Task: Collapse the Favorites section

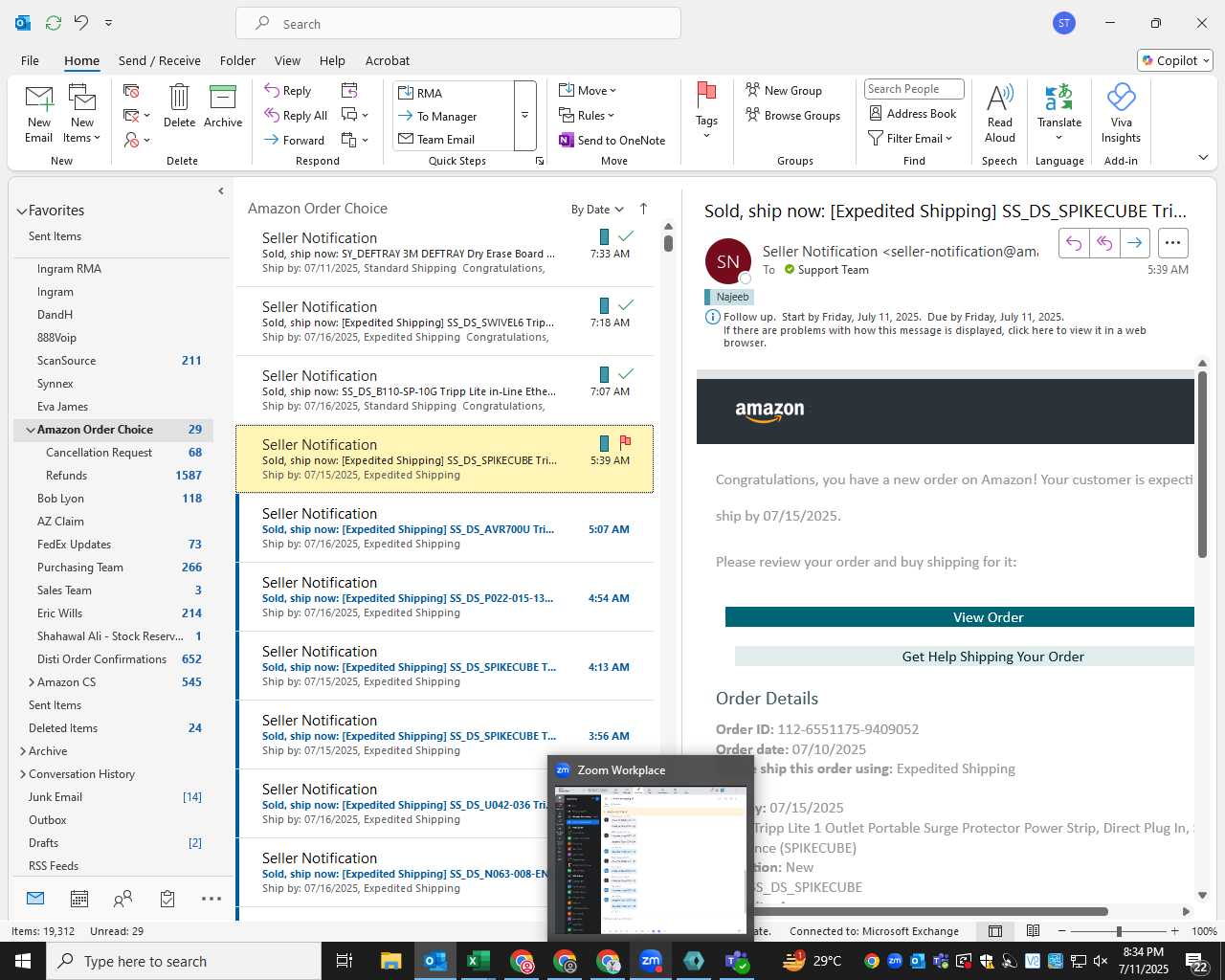Action: tap(22, 211)
